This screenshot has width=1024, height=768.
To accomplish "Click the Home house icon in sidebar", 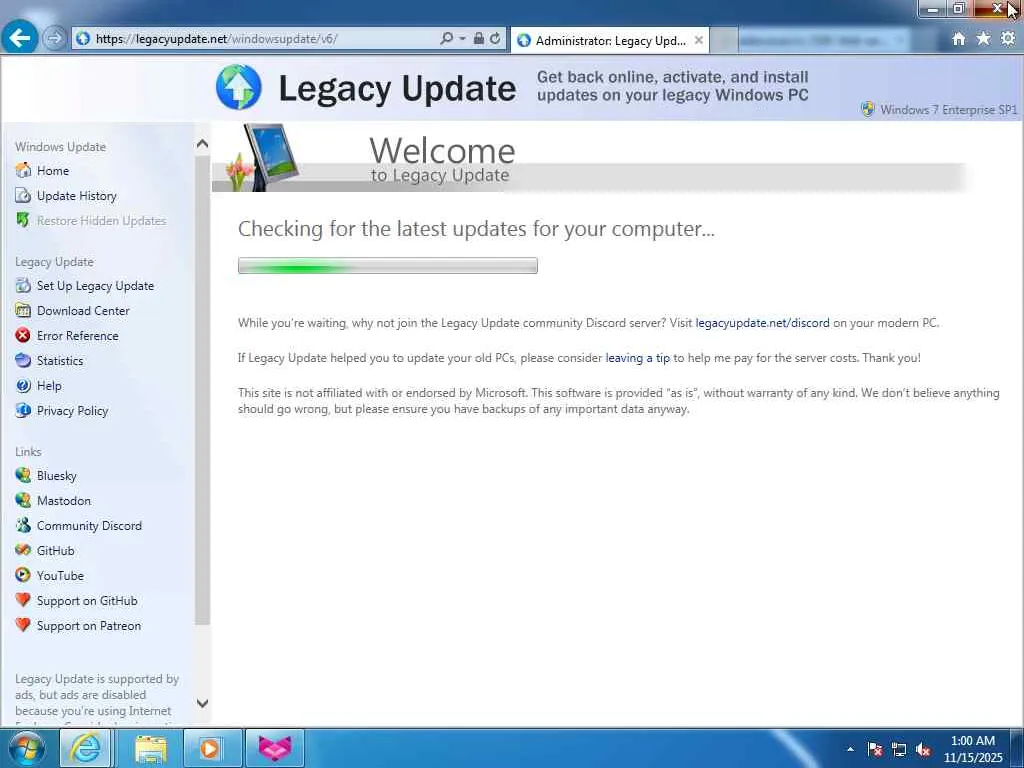I will click(x=23, y=170).
